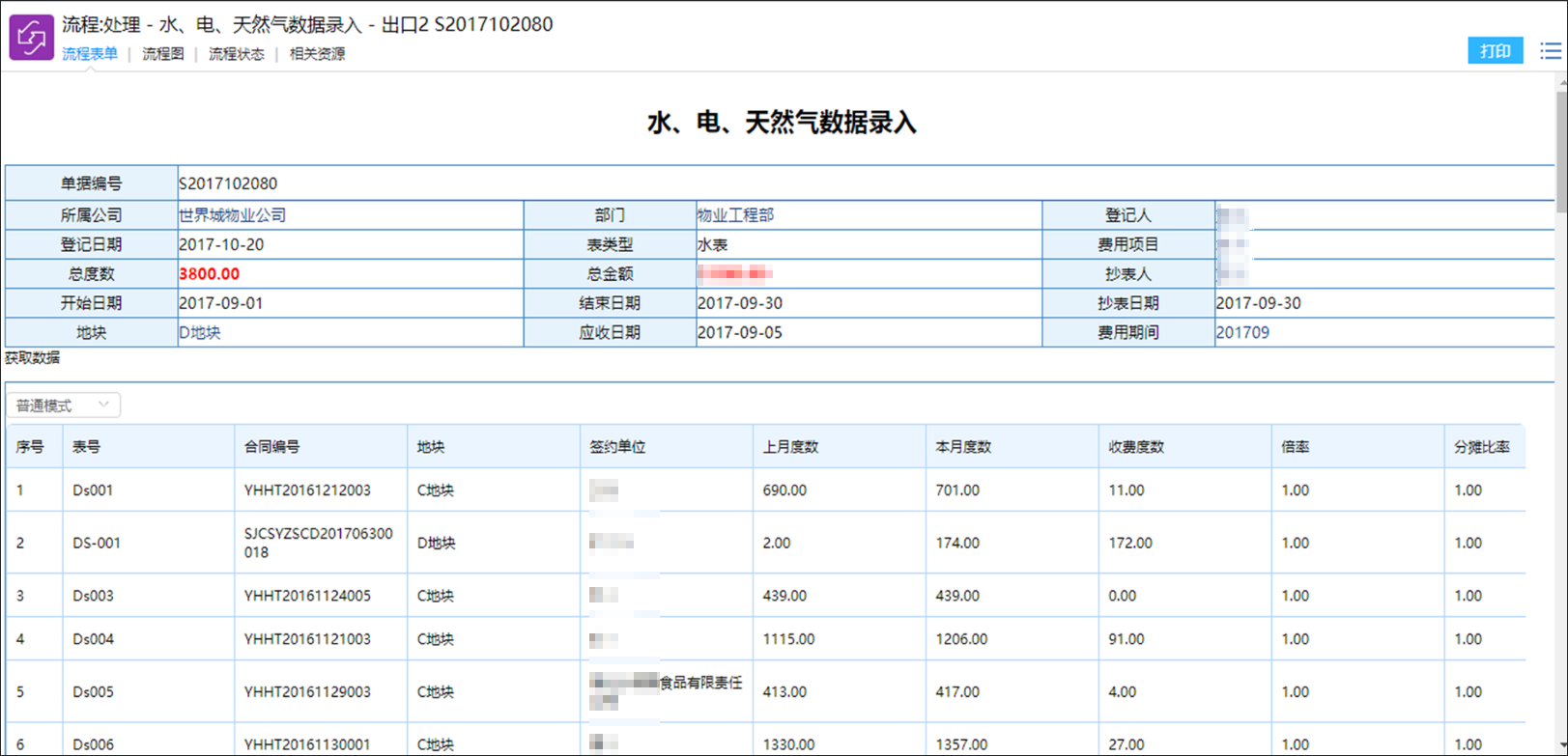Open the 流程图 tab
Image resolution: width=1568 pixels, height=756 pixels.
[163, 54]
